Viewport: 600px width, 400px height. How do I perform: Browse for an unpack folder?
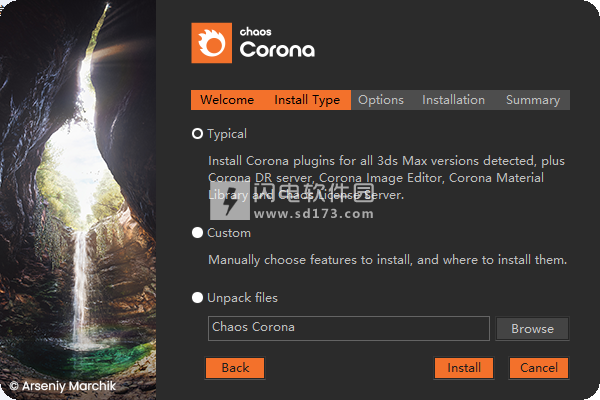tap(532, 328)
